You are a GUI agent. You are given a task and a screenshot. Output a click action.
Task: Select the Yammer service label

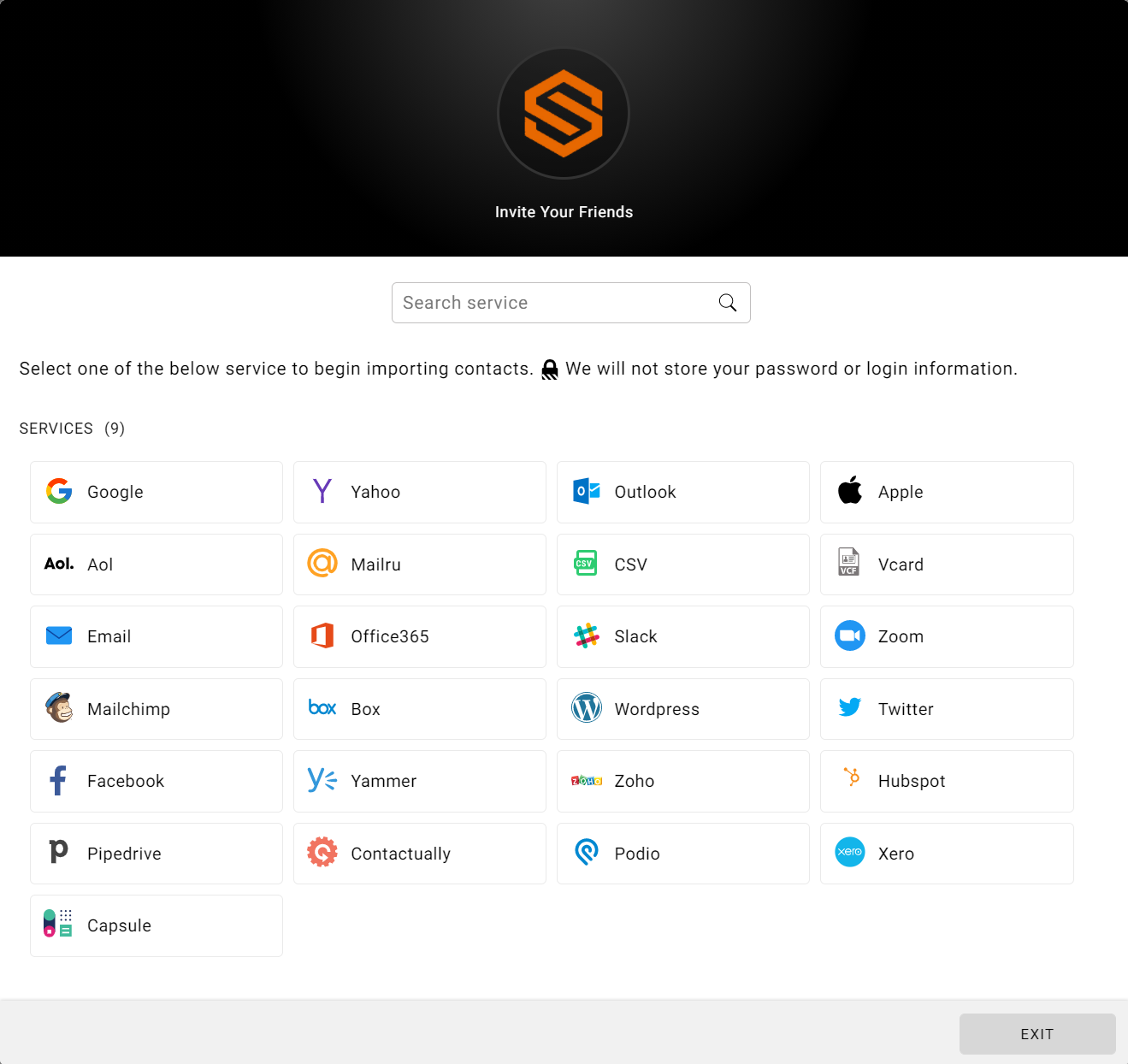383,781
